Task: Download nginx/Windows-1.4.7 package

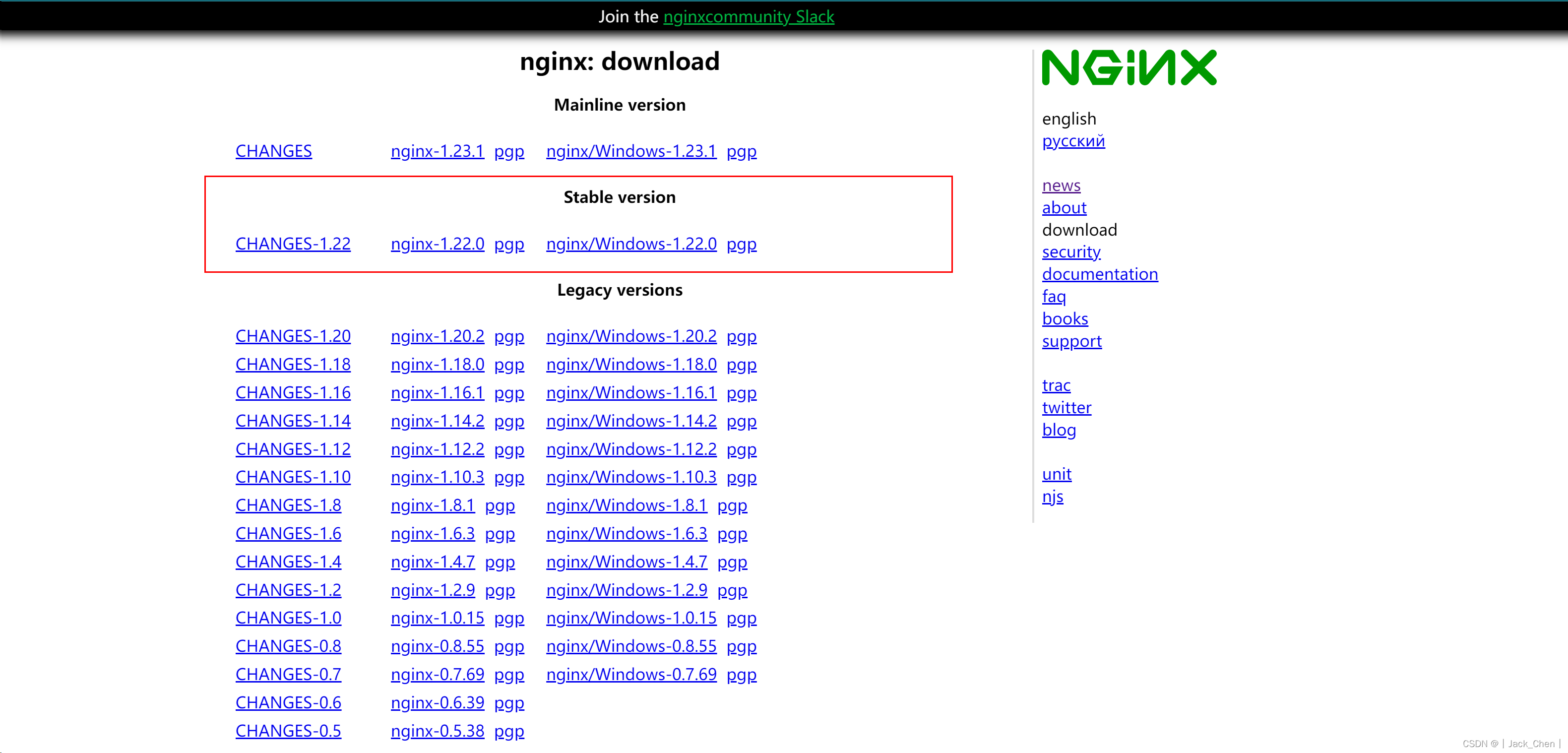Action: (x=627, y=561)
